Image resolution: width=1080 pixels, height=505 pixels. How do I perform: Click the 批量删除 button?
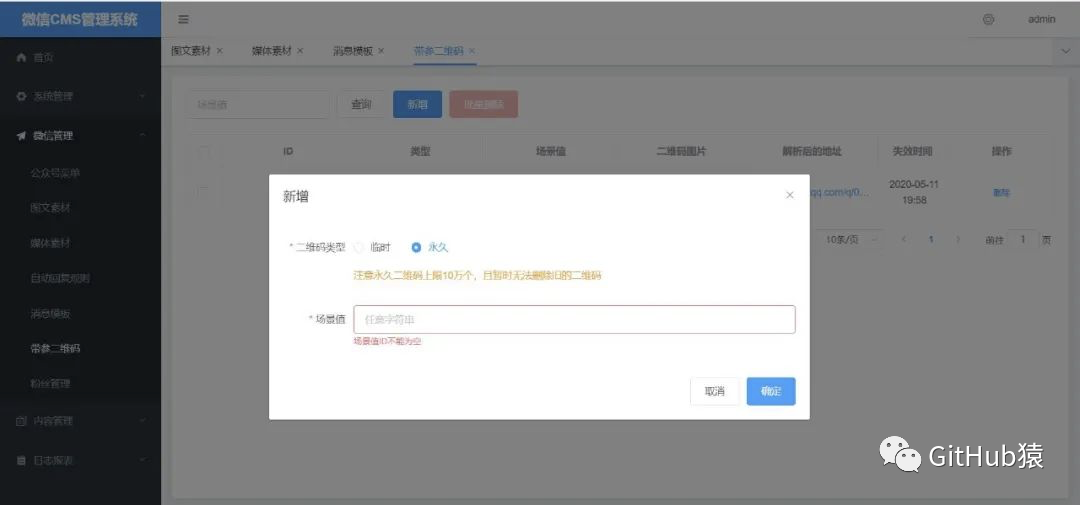click(484, 105)
